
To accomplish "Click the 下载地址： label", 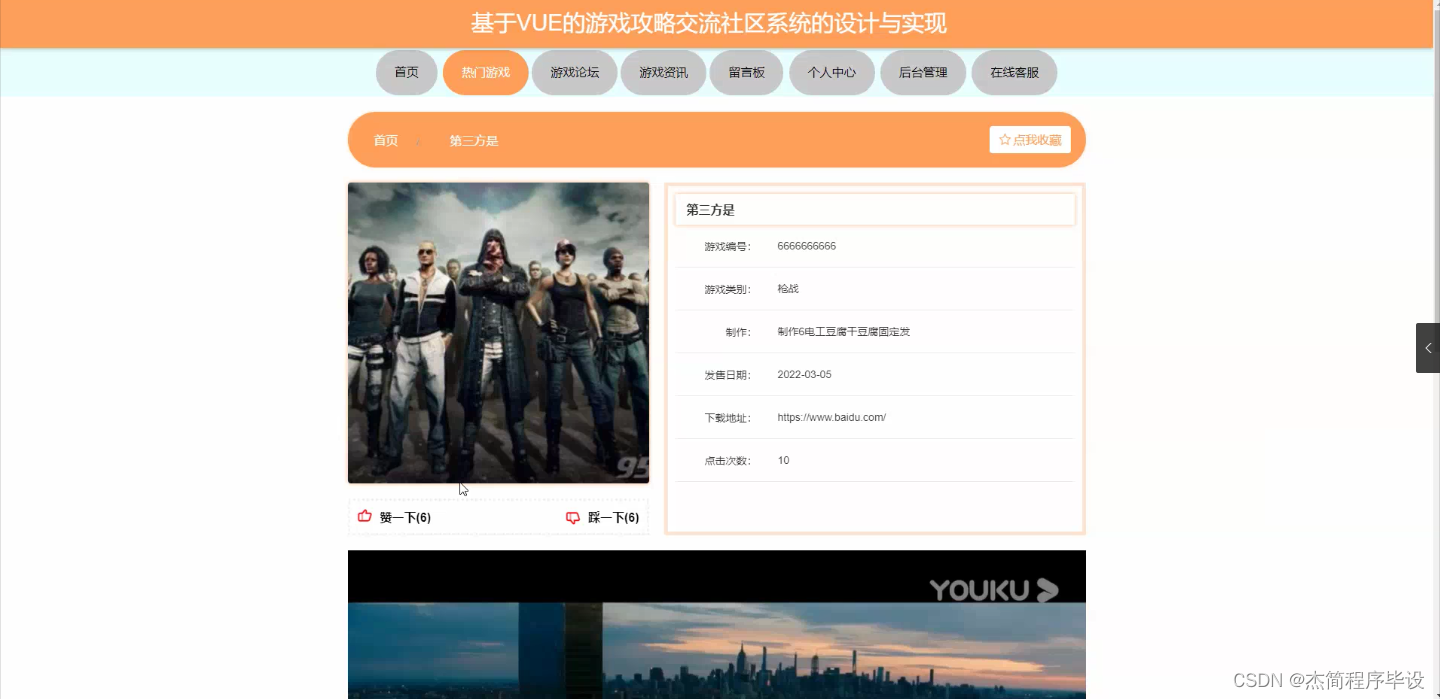I will (727, 418).
